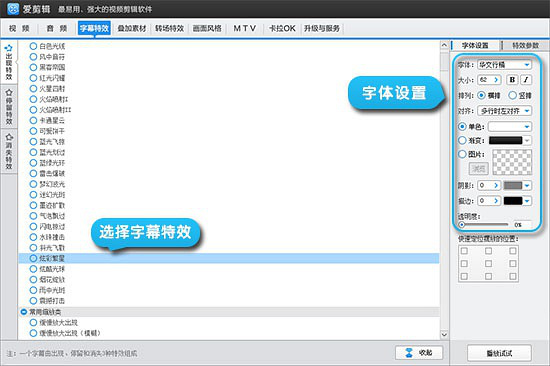Increase font size stepper arrow
The width and height of the screenshot is (550, 366).
pos(496,80)
